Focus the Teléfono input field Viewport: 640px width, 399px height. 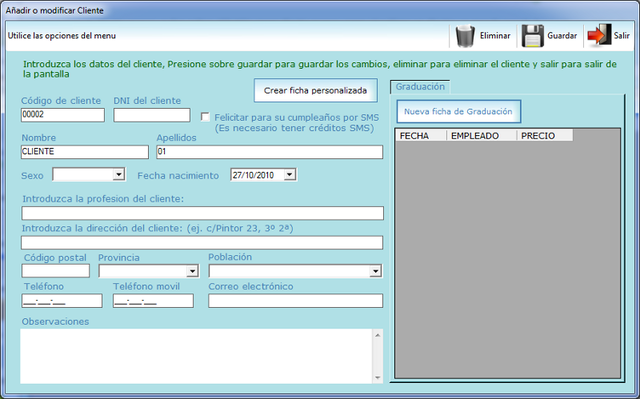click(62, 301)
